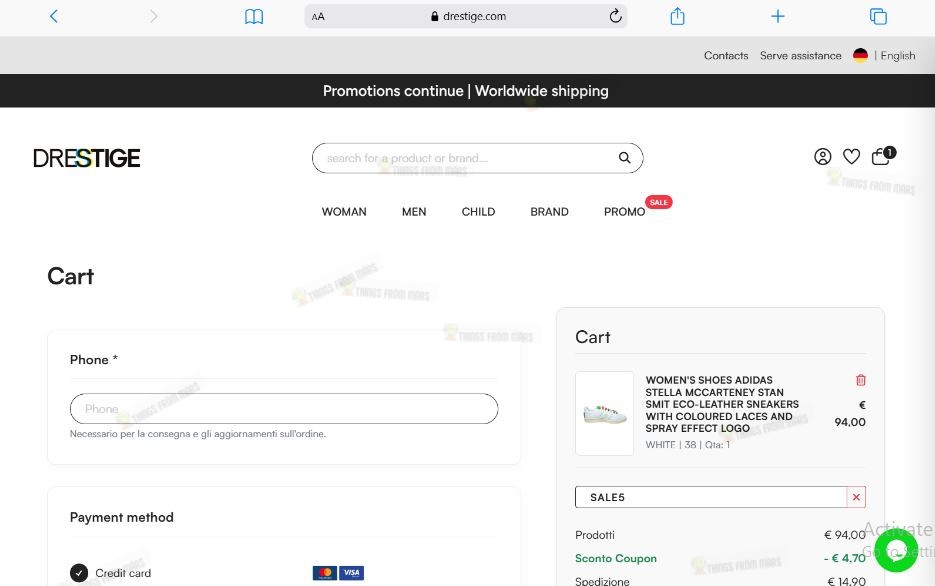Open the green chat bubble widget
Viewport: 935px width, 586px height.
(x=896, y=551)
